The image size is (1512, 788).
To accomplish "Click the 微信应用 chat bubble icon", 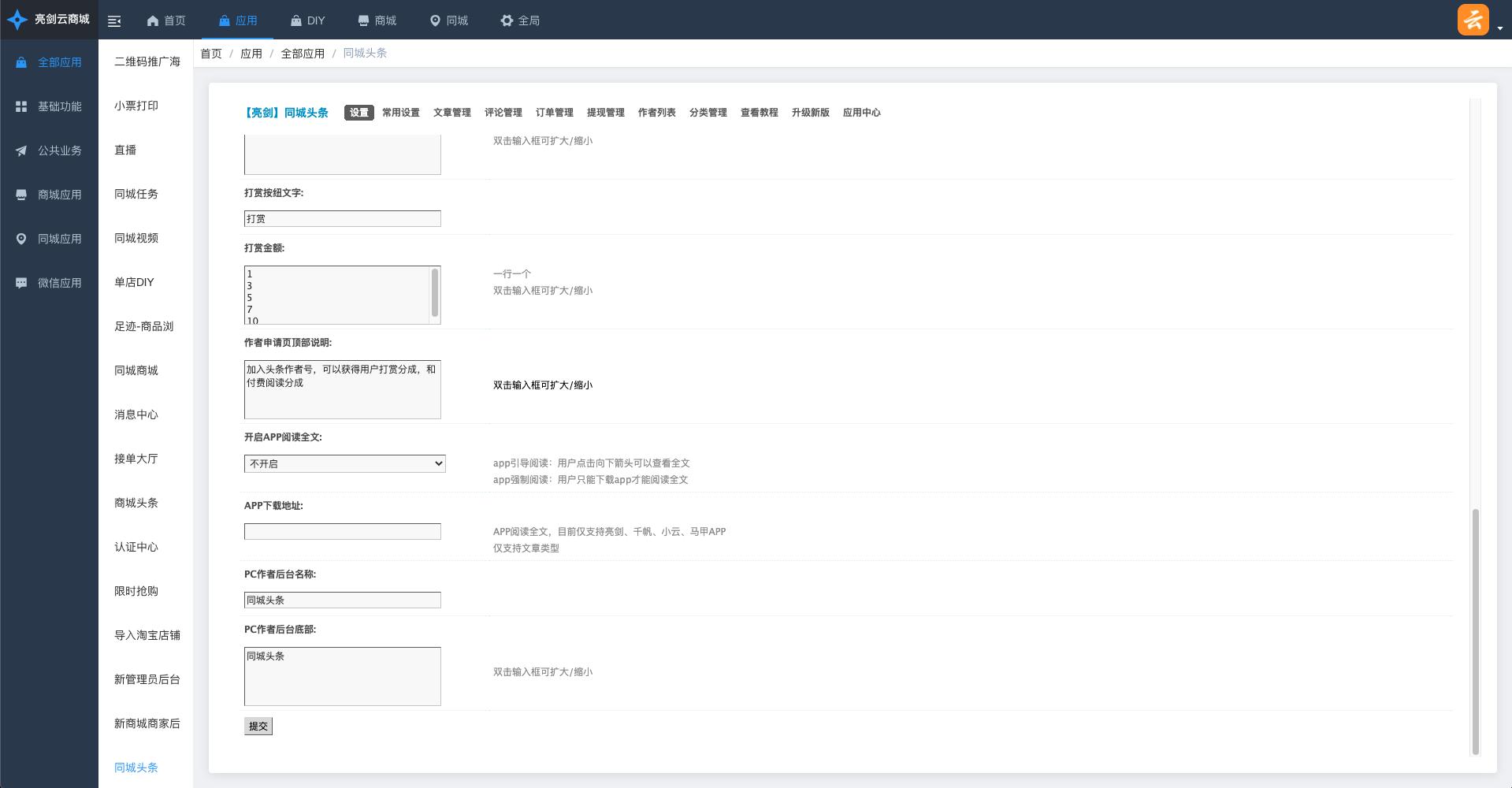I will coord(21,283).
